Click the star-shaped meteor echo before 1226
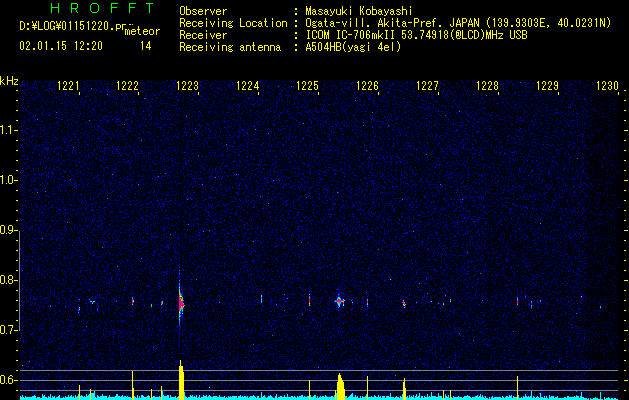629x400 pixels. (339, 301)
